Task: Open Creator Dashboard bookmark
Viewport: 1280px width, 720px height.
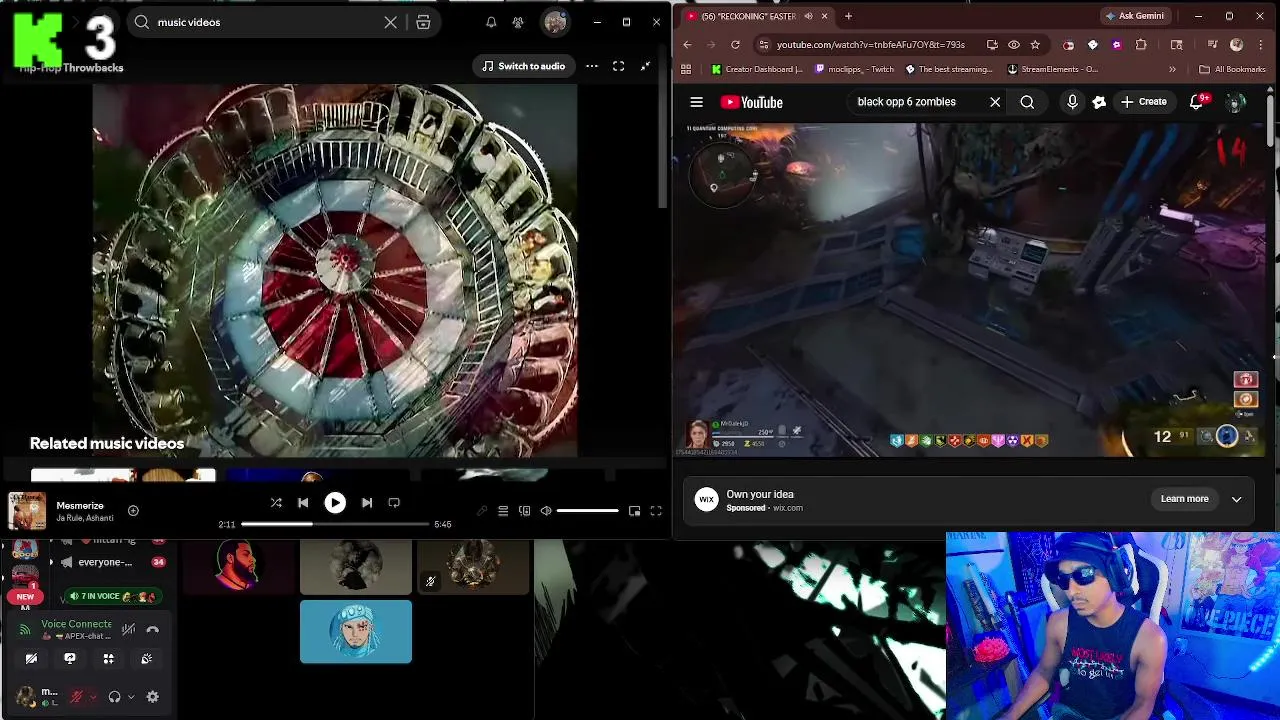Action: click(x=757, y=69)
